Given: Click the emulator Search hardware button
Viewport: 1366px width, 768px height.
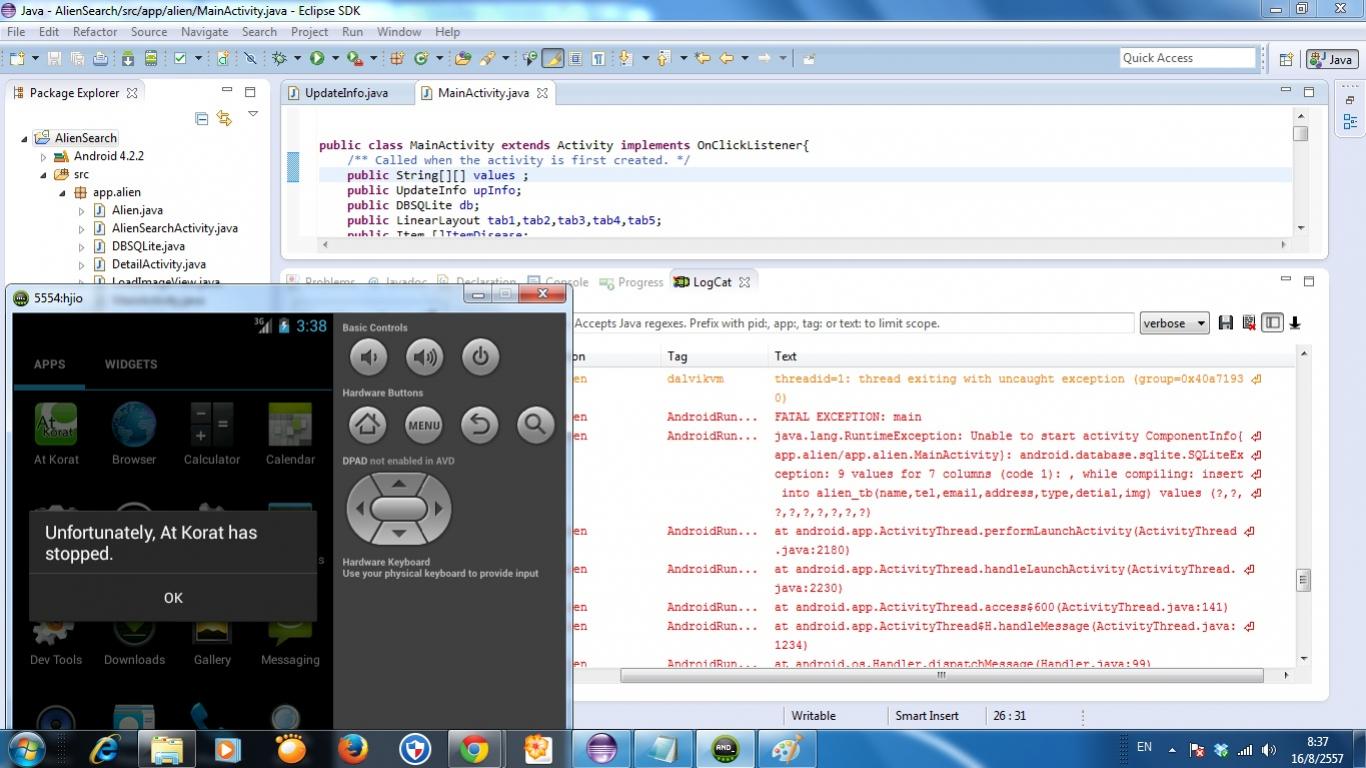Looking at the screenshot, I should coord(535,425).
